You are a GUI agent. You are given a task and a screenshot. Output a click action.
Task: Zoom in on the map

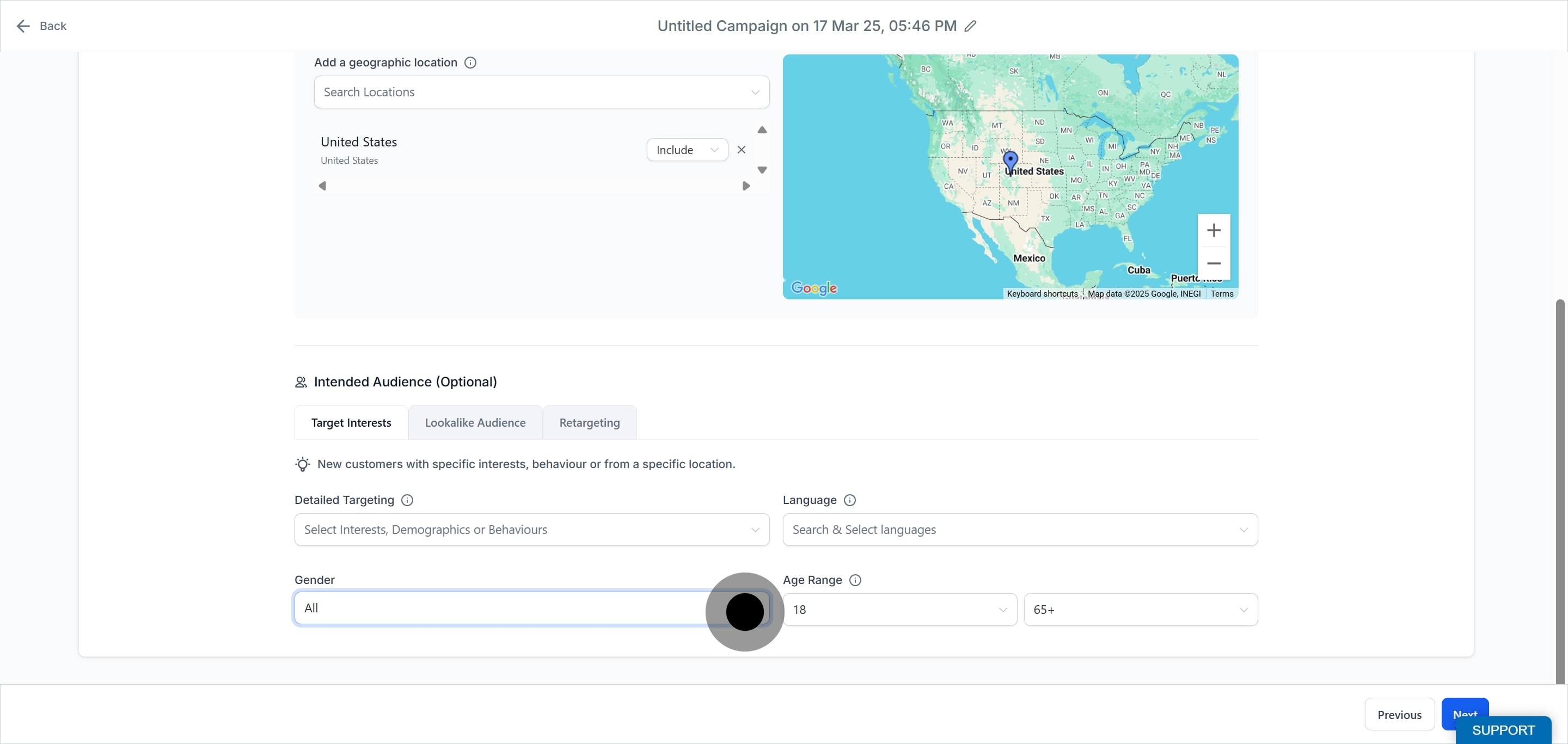pyautogui.click(x=1214, y=231)
